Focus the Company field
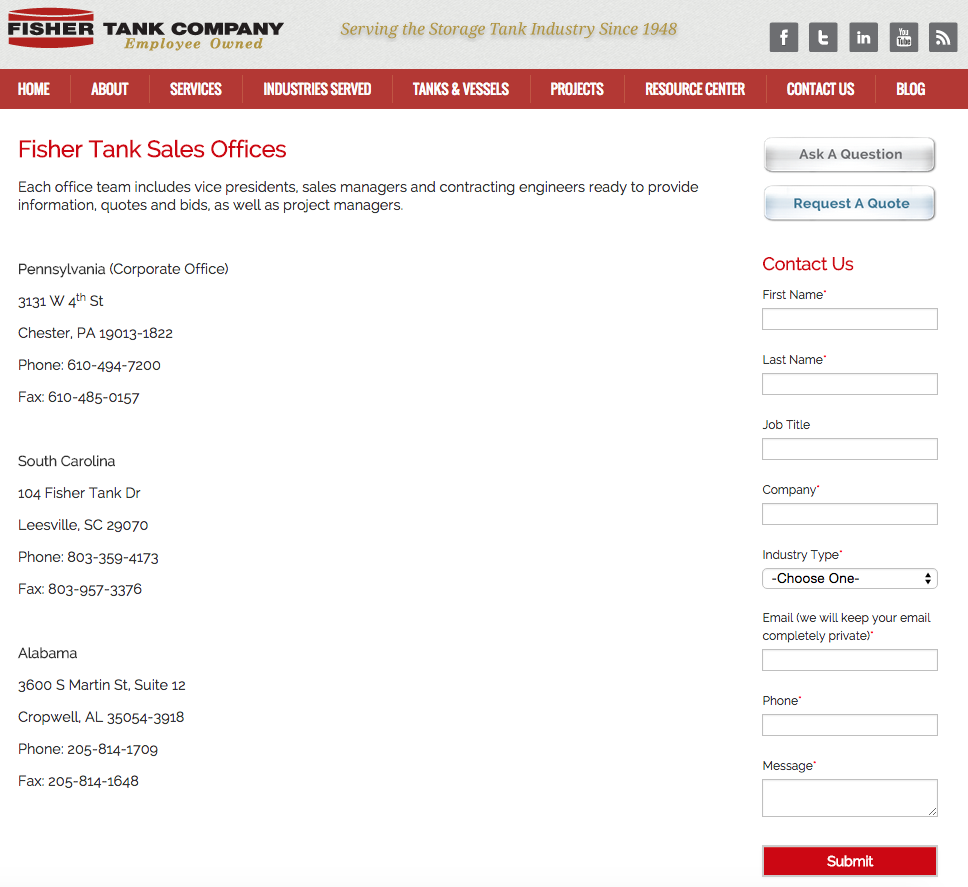968x887 pixels. click(849, 514)
